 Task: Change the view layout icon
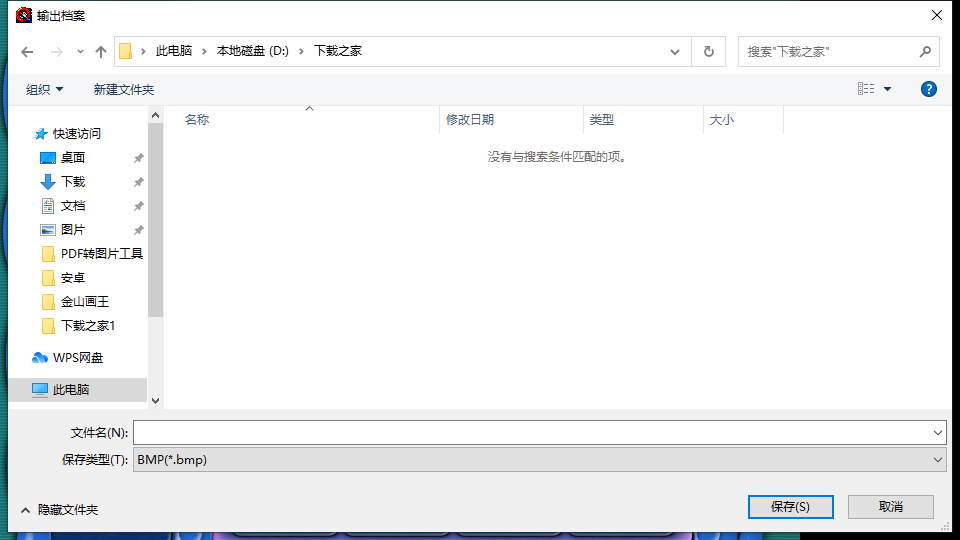[x=866, y=89]
